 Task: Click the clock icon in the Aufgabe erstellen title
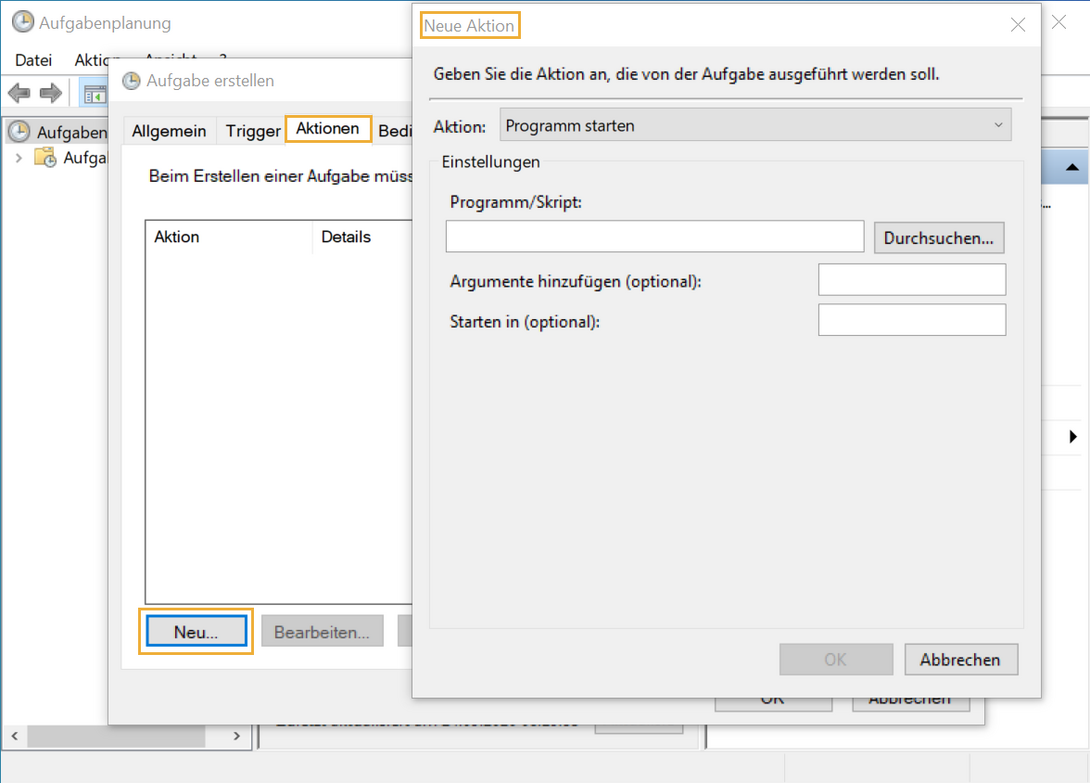coord(131,80)
